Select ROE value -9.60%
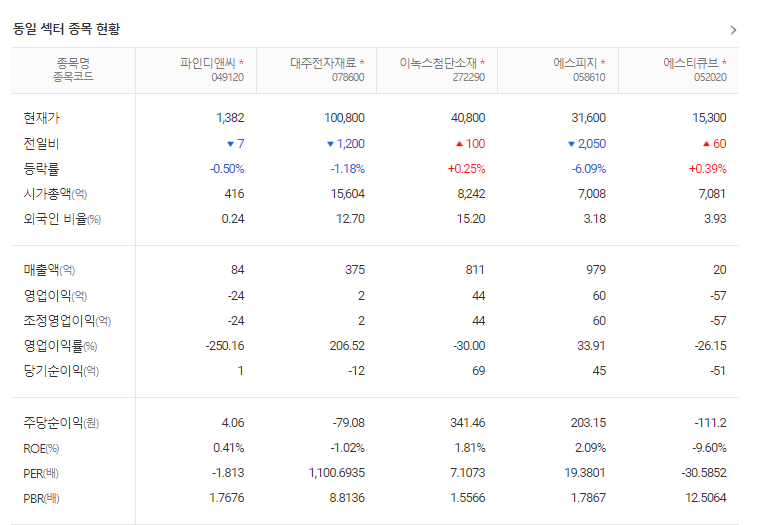This screenshot has height=525, width=757. point(709,448)
